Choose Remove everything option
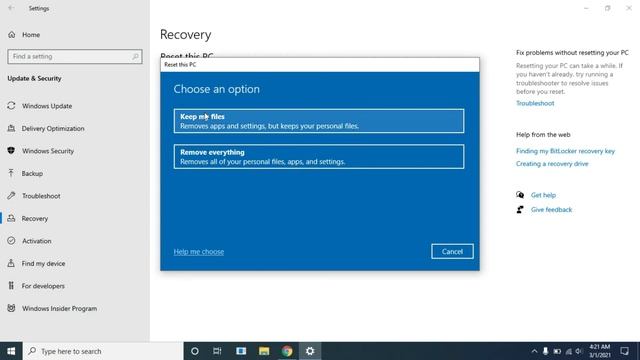The width and height of the screenshot is (640, 360). point(319,156)
